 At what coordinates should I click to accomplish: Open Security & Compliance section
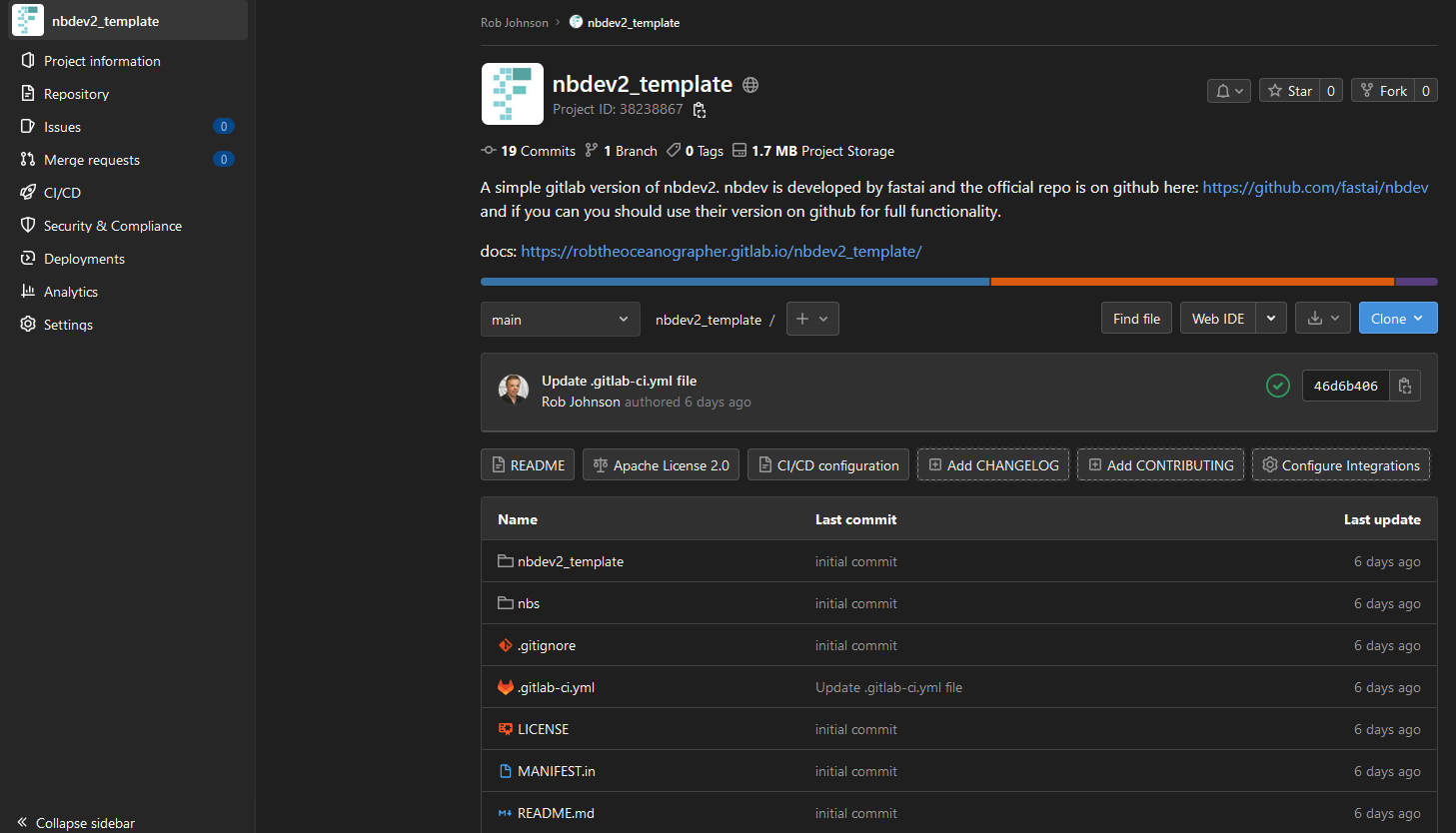tap(113, 226)
